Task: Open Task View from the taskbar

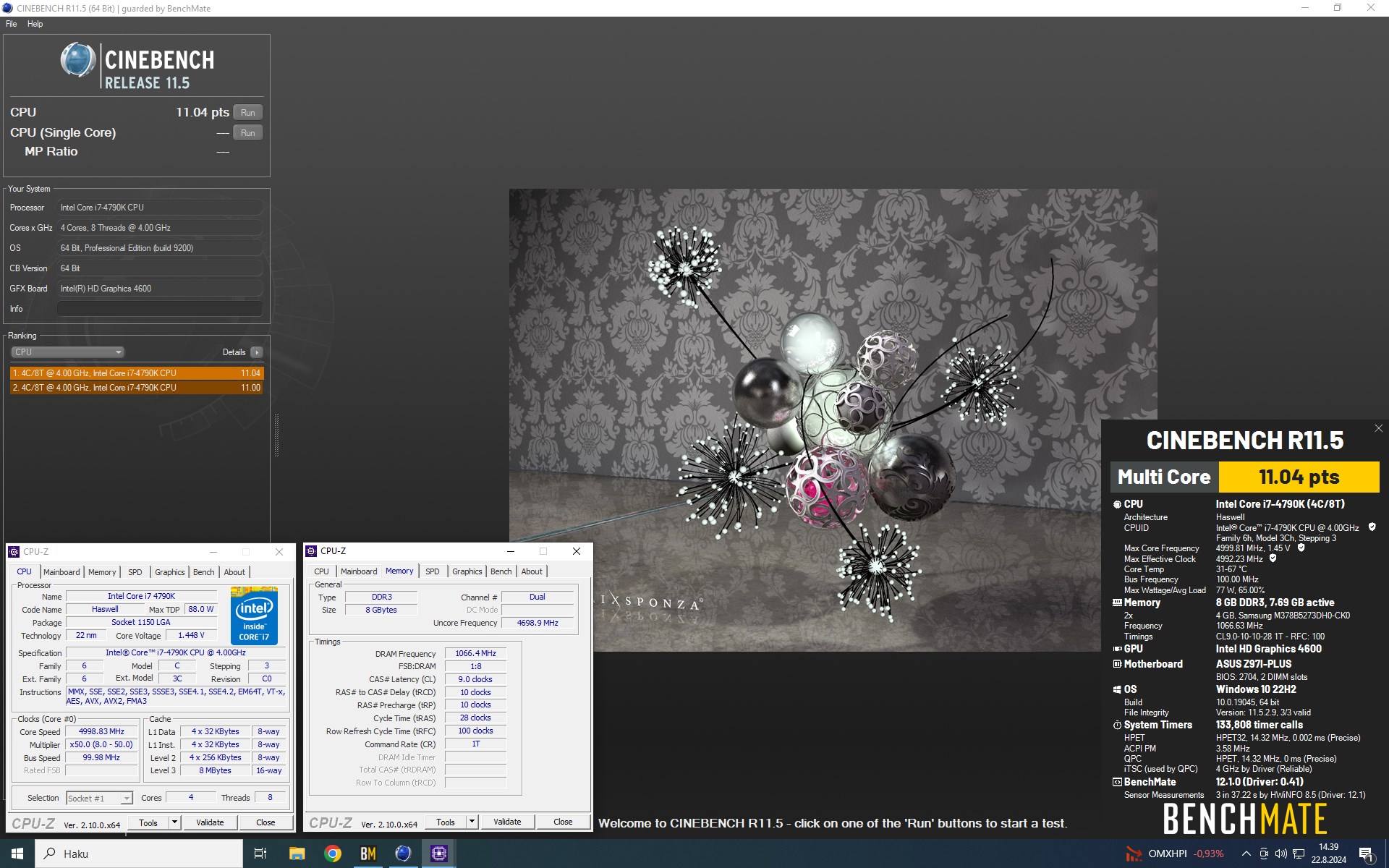Action: (260, 854)
